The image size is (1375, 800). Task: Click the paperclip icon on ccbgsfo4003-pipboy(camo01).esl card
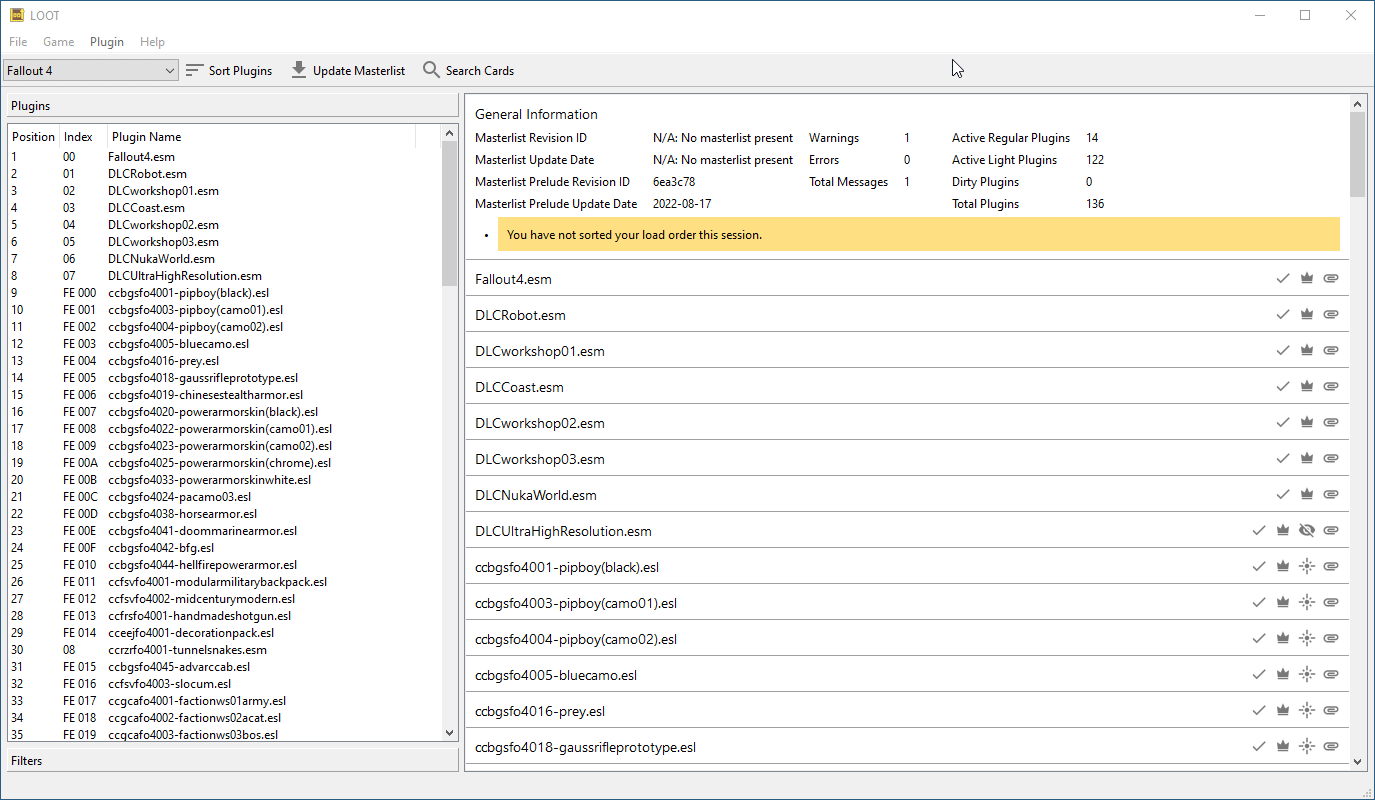pos(1330,603)
